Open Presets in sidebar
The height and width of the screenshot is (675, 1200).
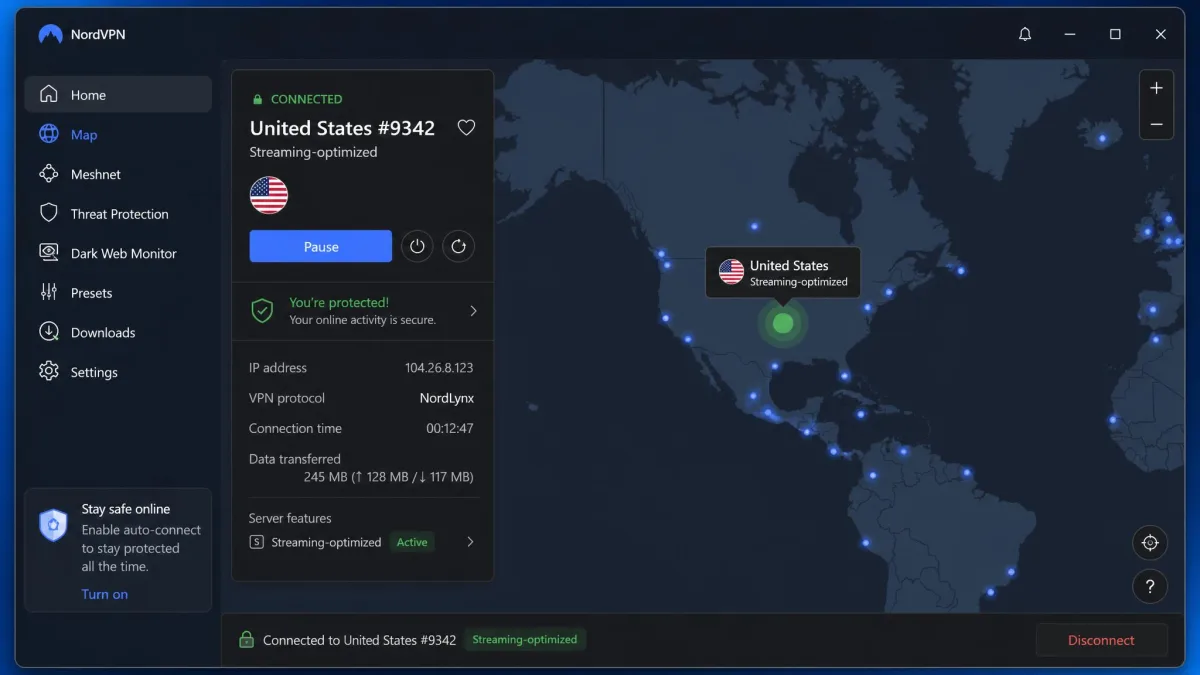coord(118,293)
